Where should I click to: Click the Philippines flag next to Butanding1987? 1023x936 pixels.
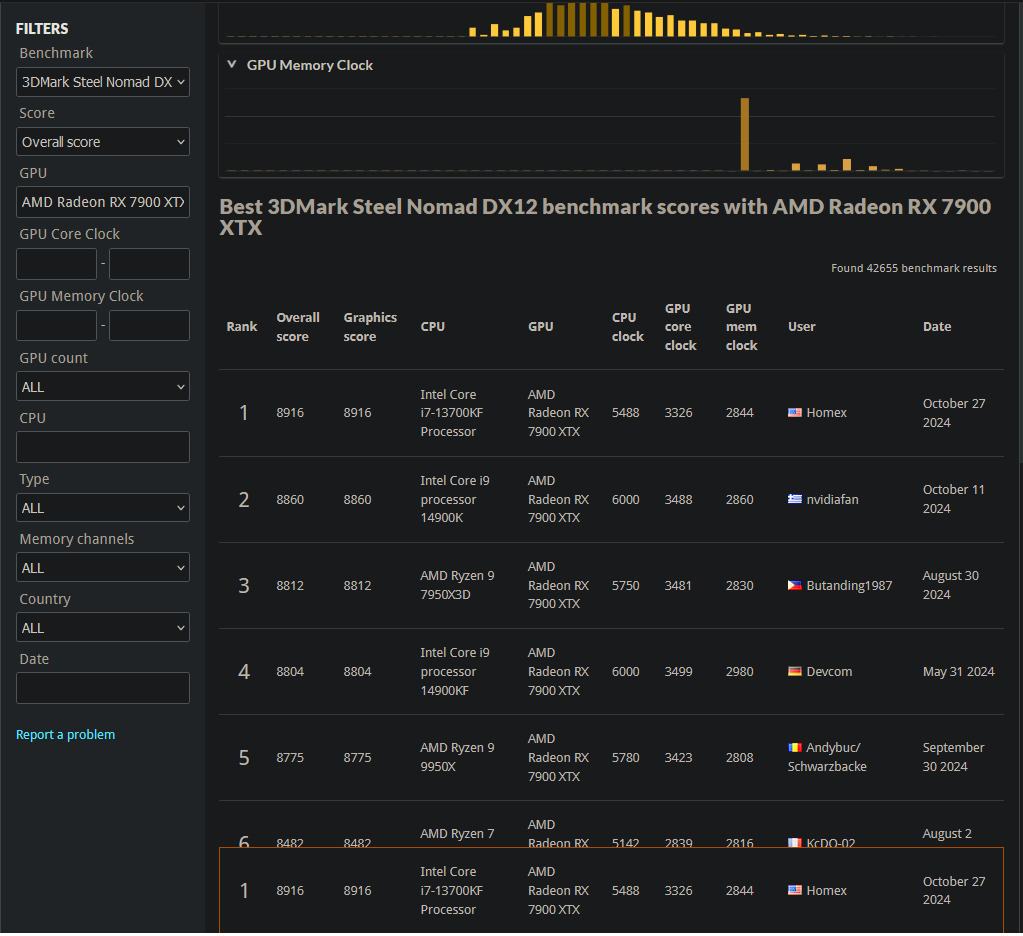pyautogui.click(x=795, y=585)
